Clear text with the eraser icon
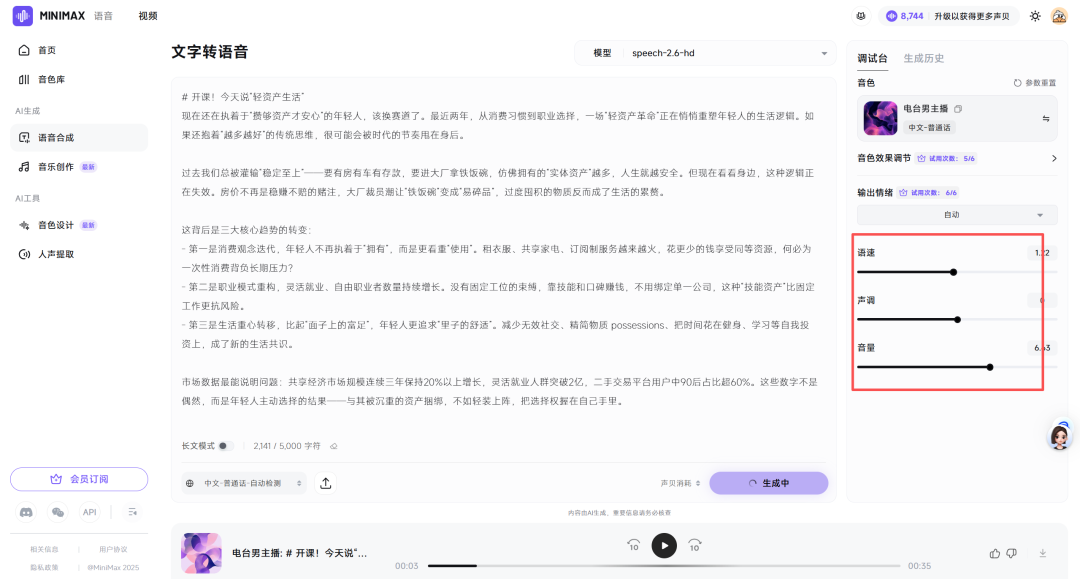Viewport: 1080px width, 579px height. pos(334,446)
